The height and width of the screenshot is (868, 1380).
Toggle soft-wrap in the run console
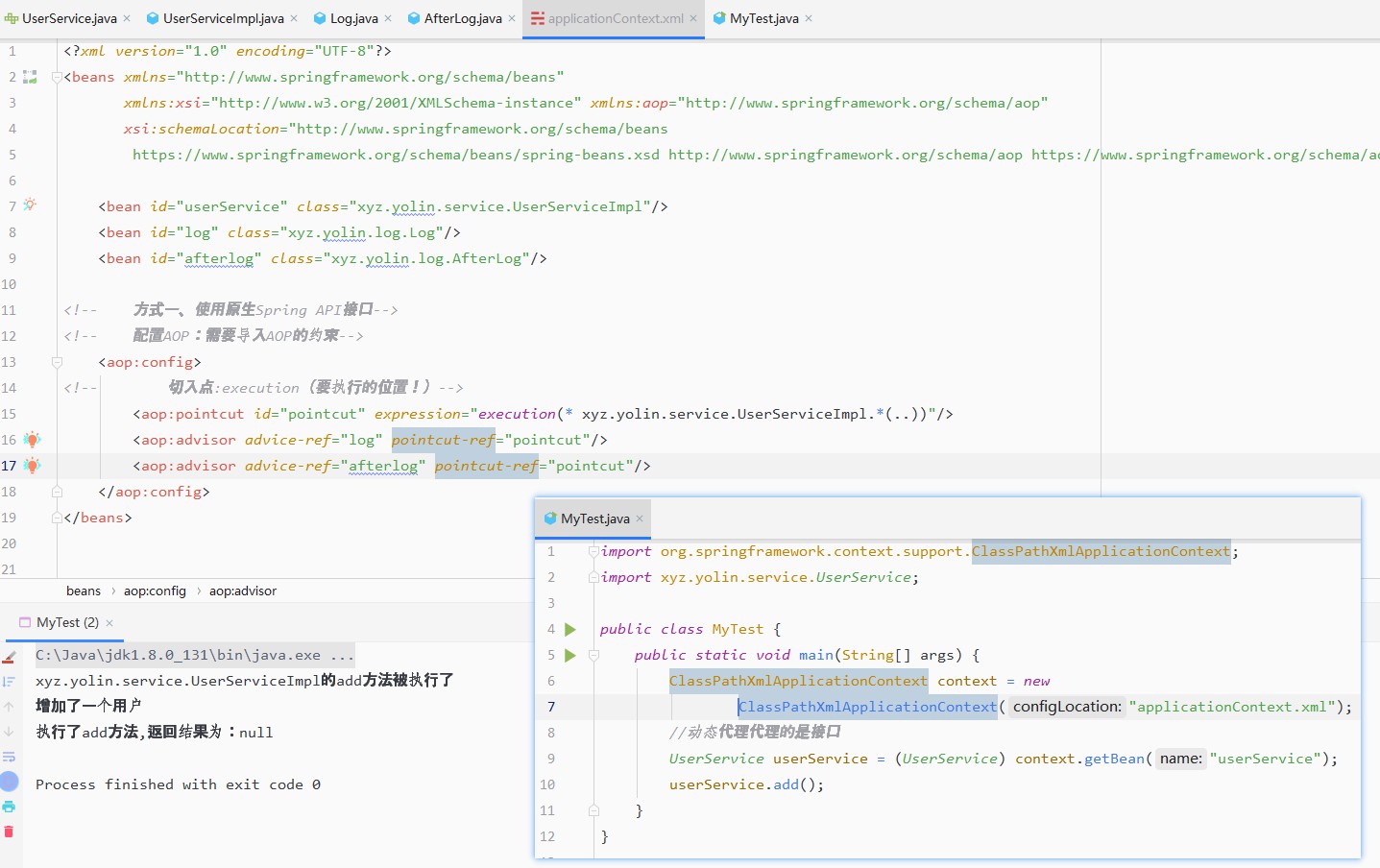9,757
